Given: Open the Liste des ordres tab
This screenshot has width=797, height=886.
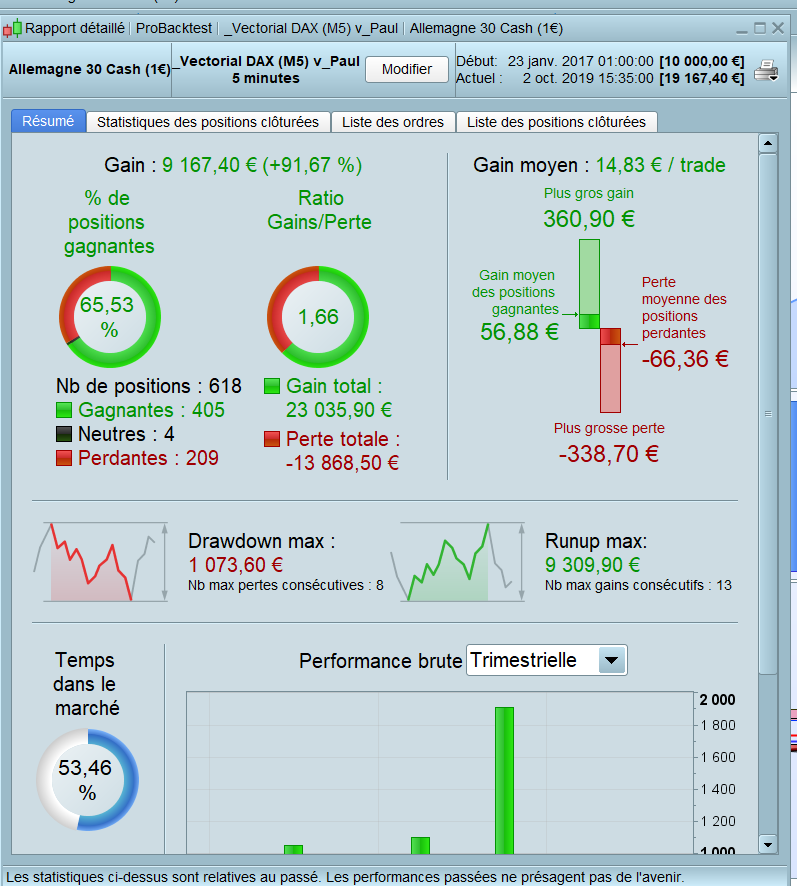Looking at the screenshot, I should click(393, 122).
